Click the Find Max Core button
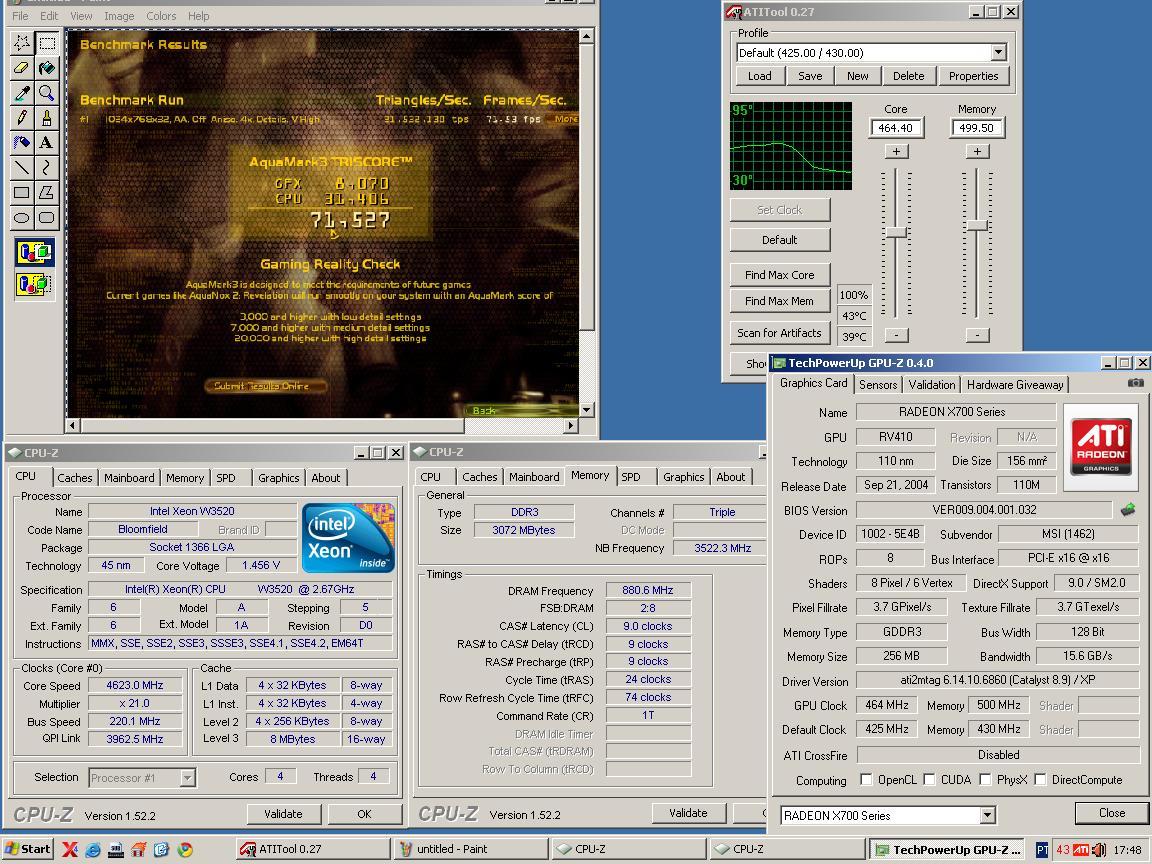Image resolution: width=1152 pixels, height=864 pixels. [780, 275]
